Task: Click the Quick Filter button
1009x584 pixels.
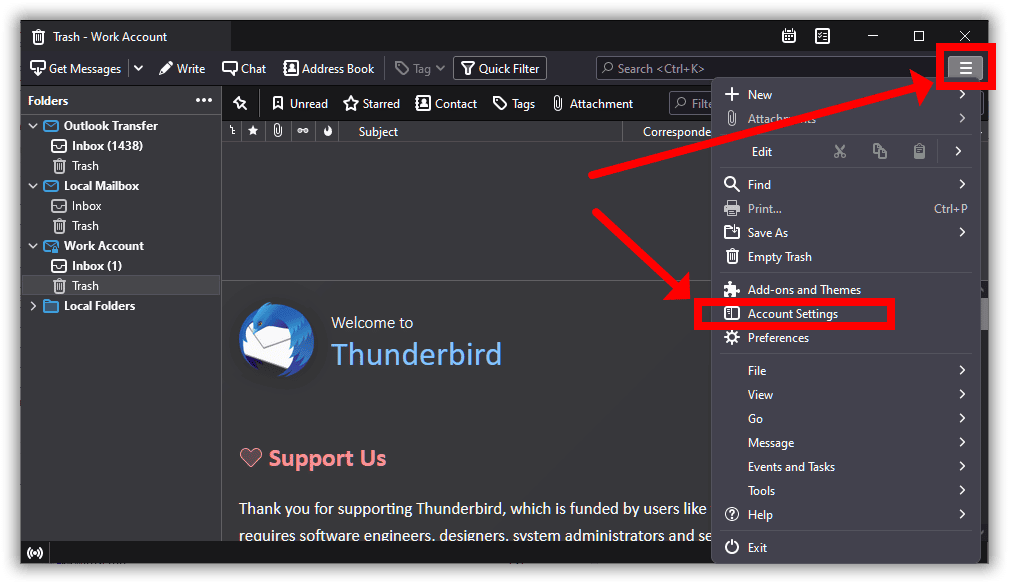Action: click(499, 69)
